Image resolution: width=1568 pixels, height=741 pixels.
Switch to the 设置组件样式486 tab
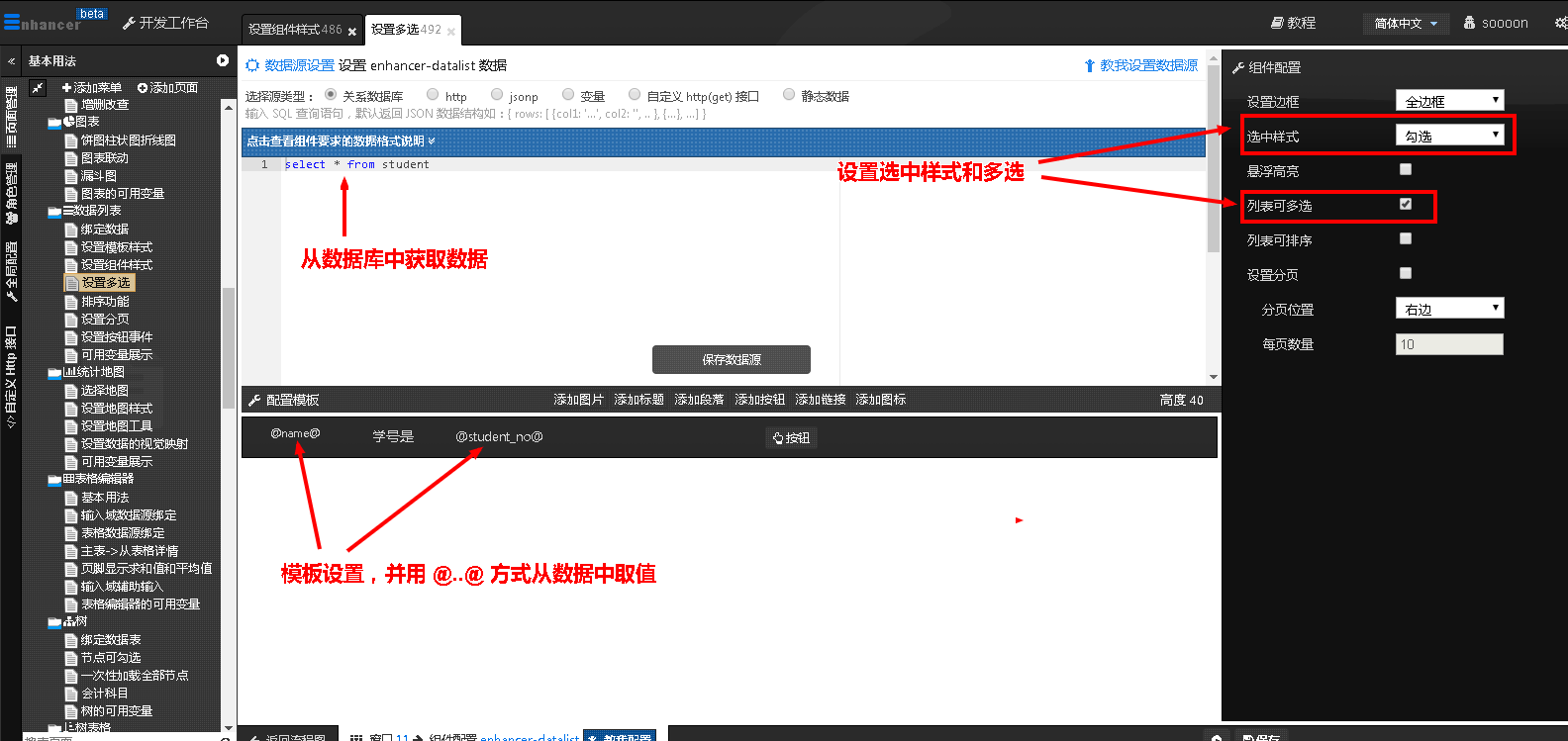click(x=294, y=30)
